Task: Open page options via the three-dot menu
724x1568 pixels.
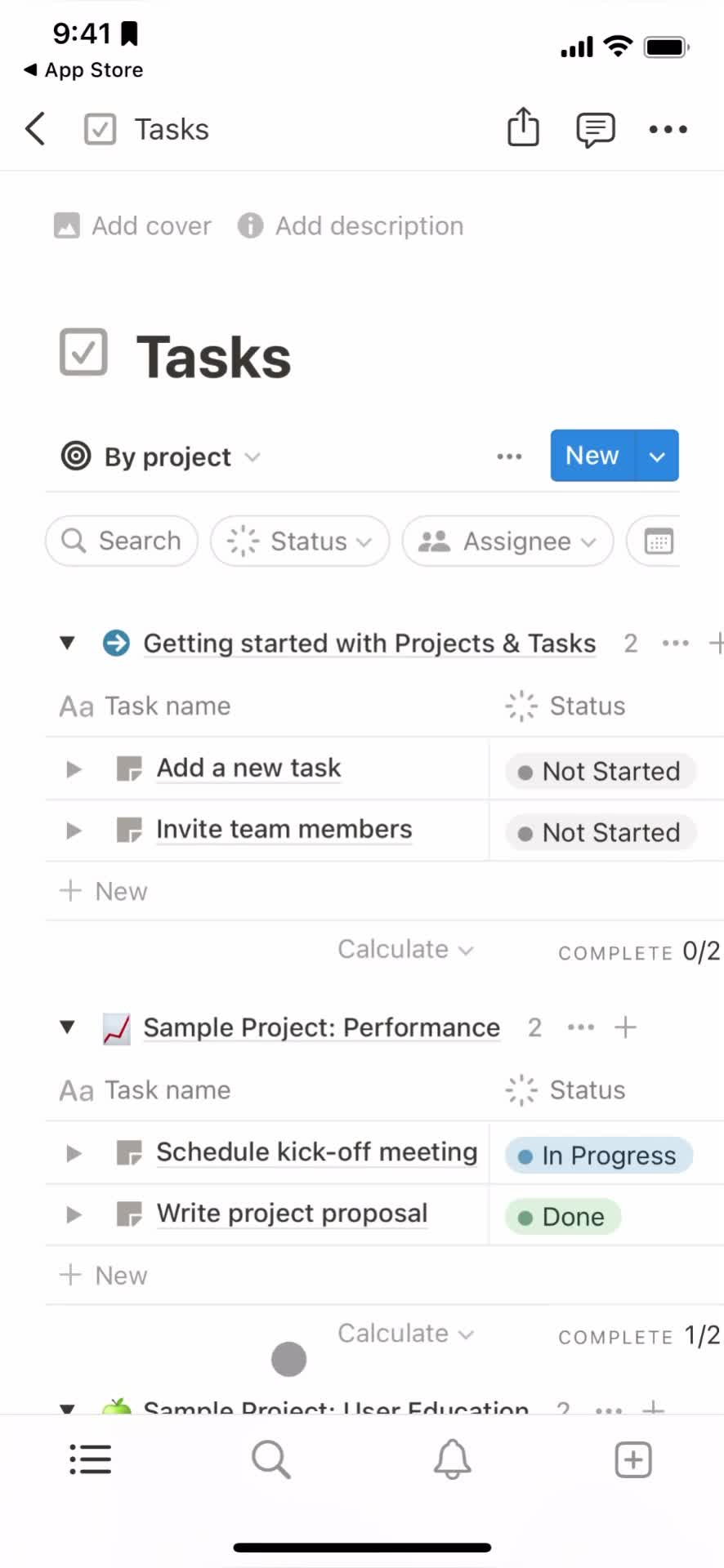Action: click(668, 128)
